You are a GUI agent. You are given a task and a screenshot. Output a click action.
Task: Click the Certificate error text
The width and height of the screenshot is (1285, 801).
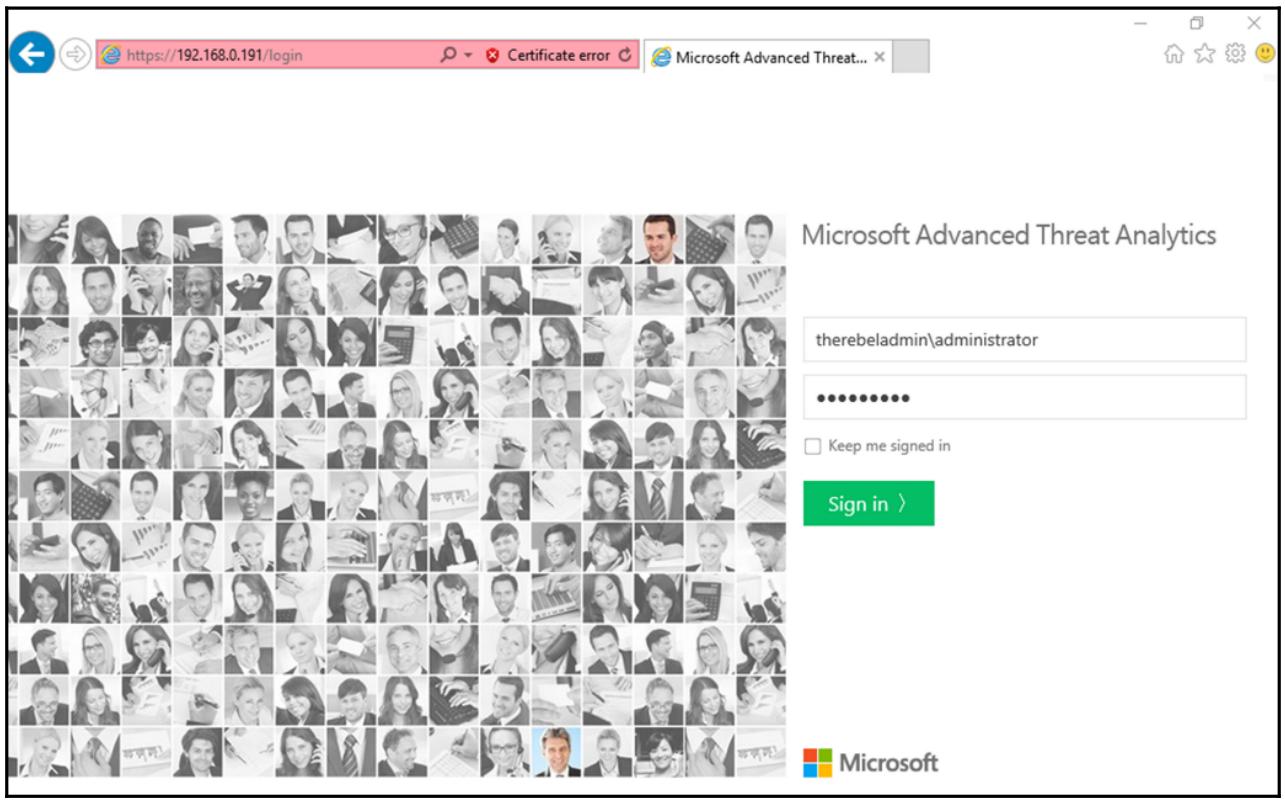coord(558,56)
